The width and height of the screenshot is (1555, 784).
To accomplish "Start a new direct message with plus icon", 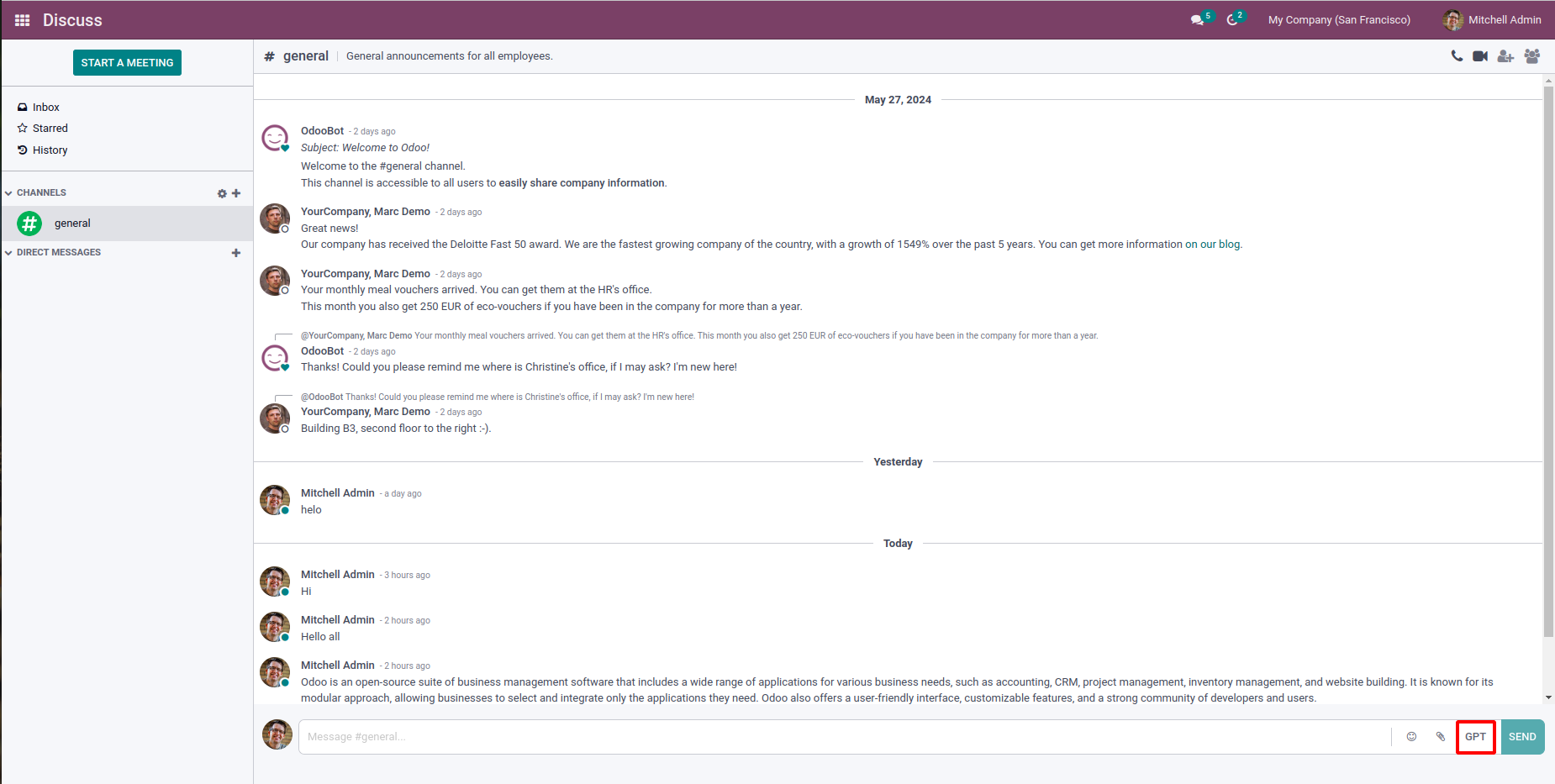I will click(x=236, y=253).
